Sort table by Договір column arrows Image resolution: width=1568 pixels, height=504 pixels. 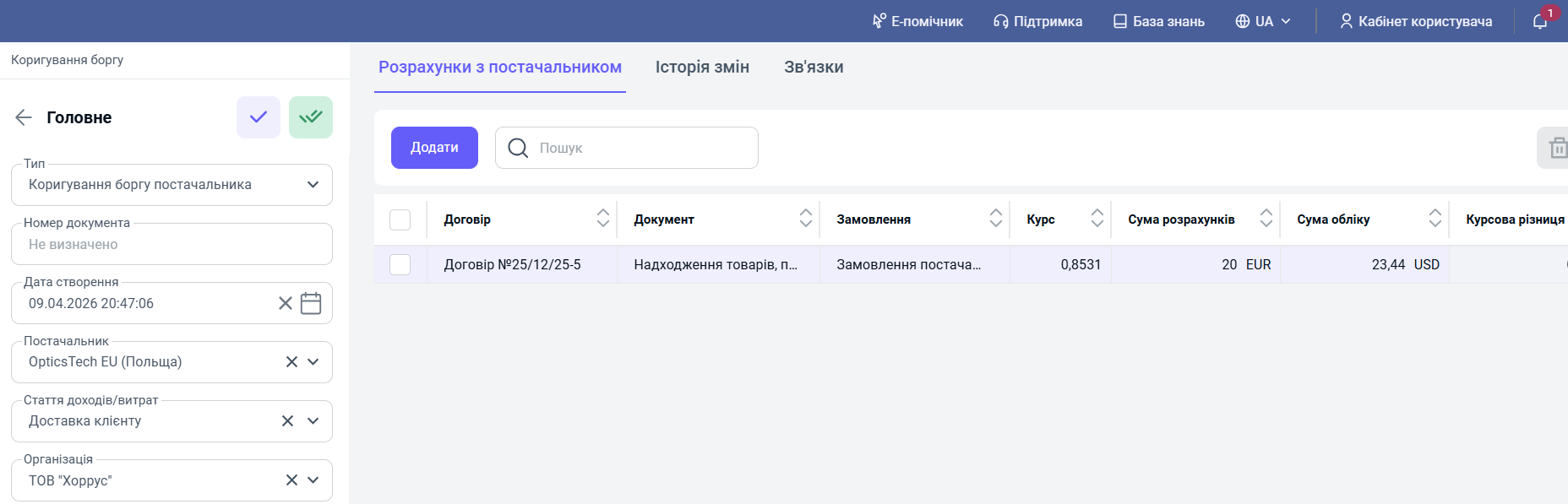603,219
